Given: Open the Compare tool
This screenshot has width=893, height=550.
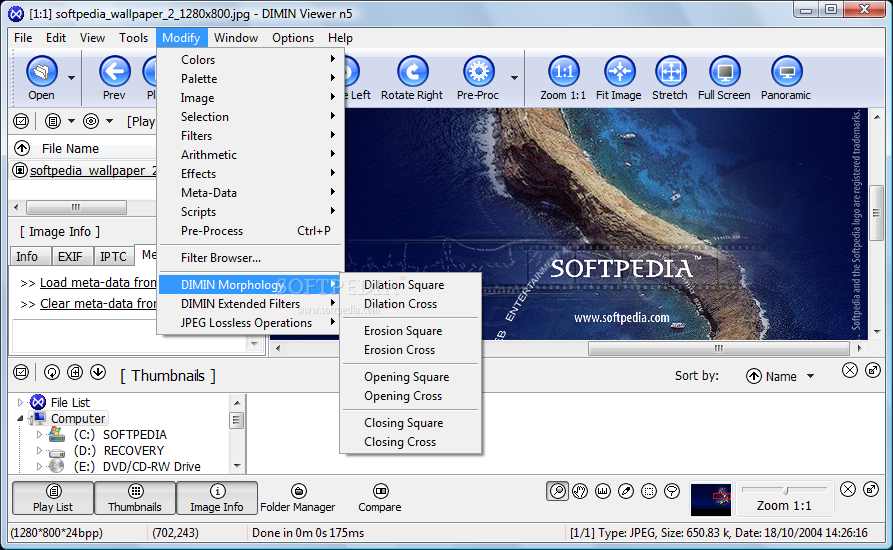Looking at the screenshot, I should click(380, 498).
